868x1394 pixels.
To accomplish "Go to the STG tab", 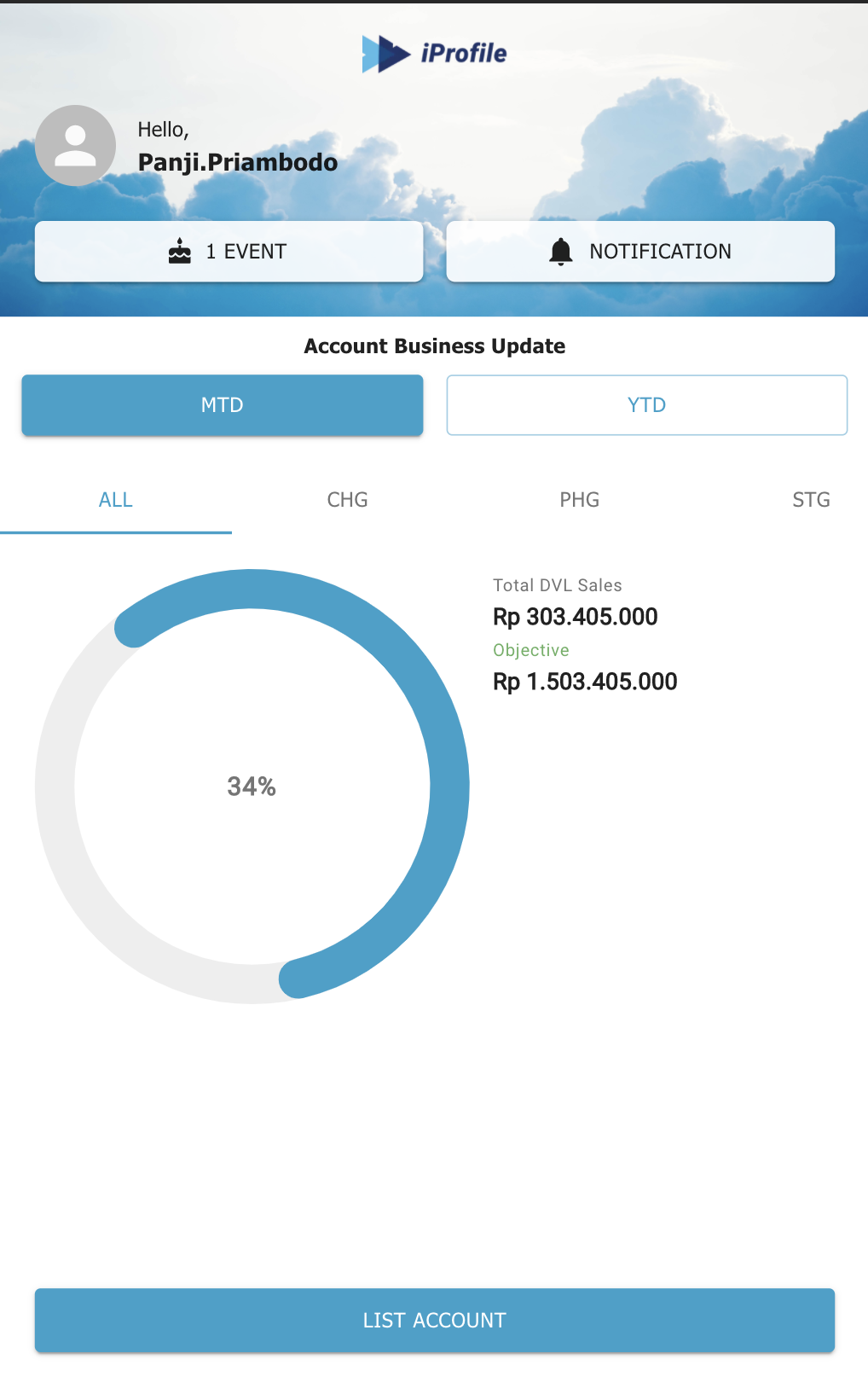I will [810, 500].
